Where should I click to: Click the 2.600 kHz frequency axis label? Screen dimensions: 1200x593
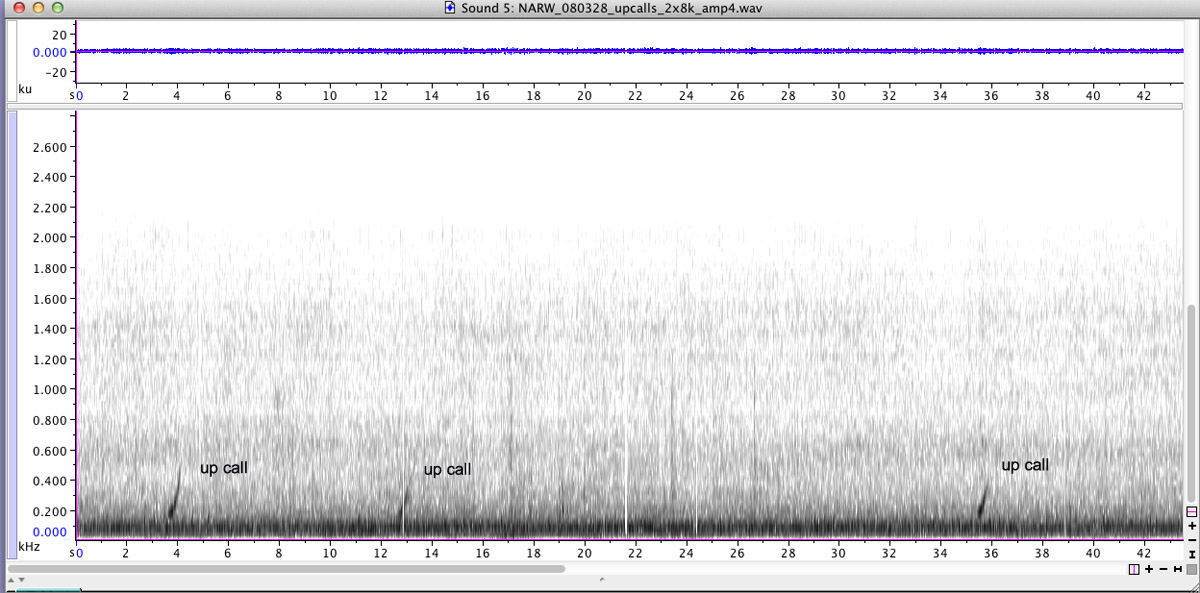pos(50,147)
